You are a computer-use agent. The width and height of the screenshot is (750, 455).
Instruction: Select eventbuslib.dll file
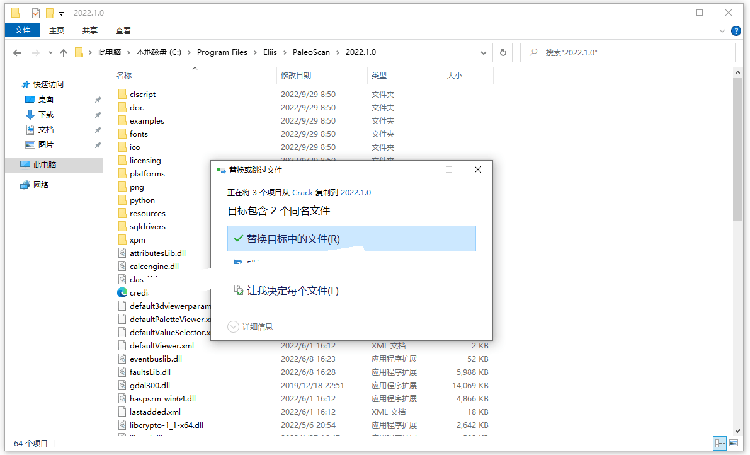point(150,359)
